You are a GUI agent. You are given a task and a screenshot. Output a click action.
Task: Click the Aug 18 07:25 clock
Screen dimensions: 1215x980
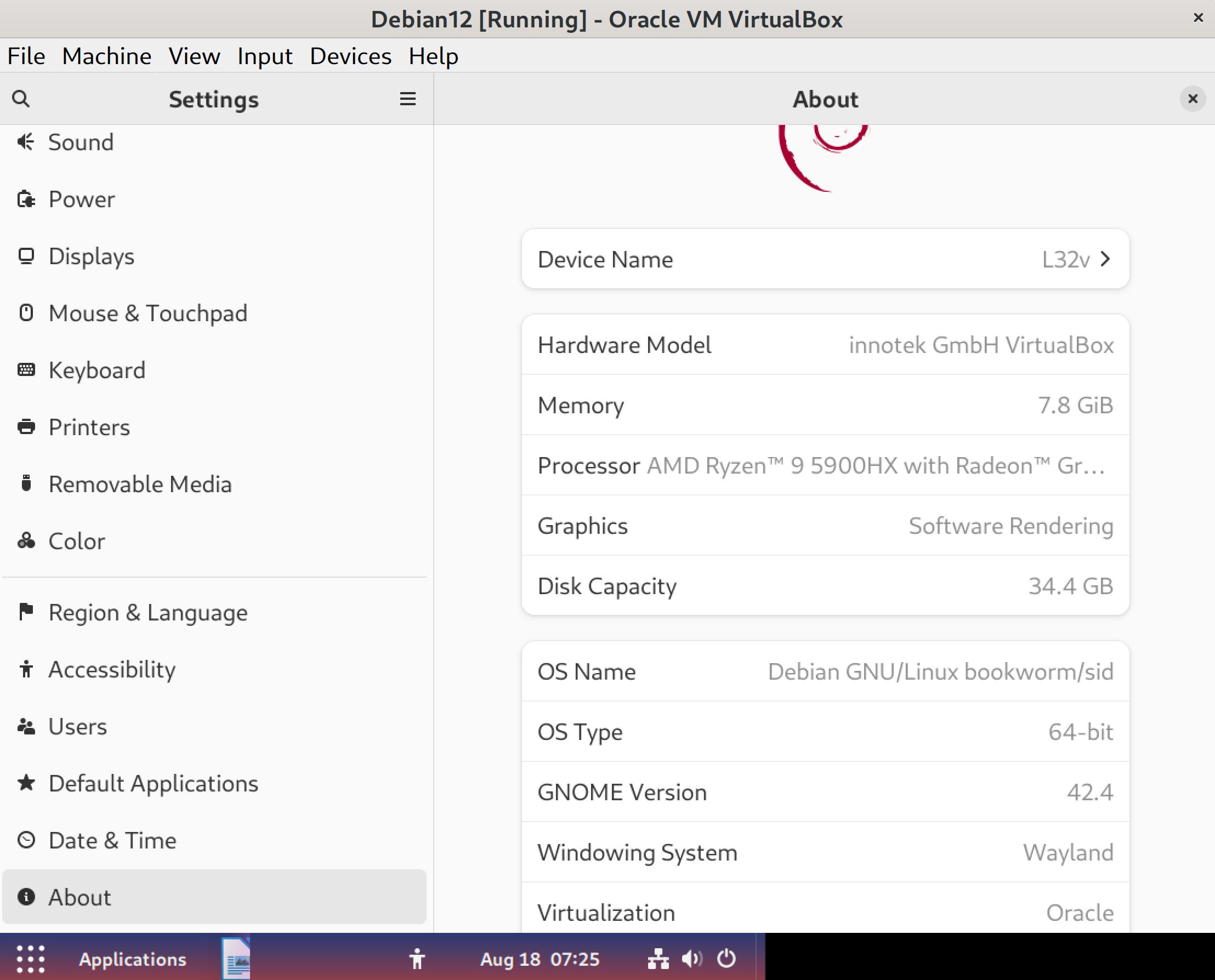click(540, 959)
